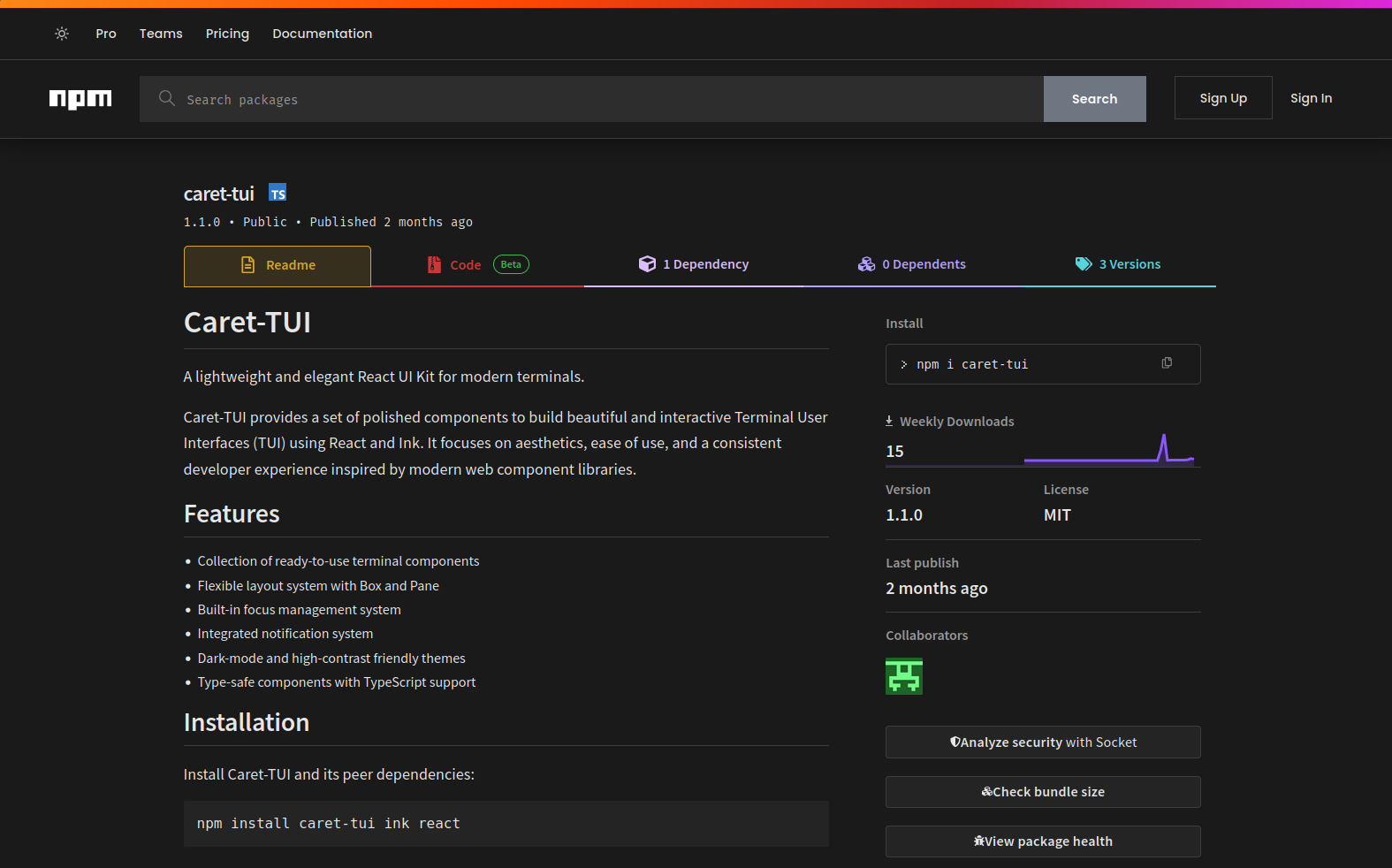Click the TypeScript TS badge
This screenshot has height=868, width=1392.
[x=278, y=193]
